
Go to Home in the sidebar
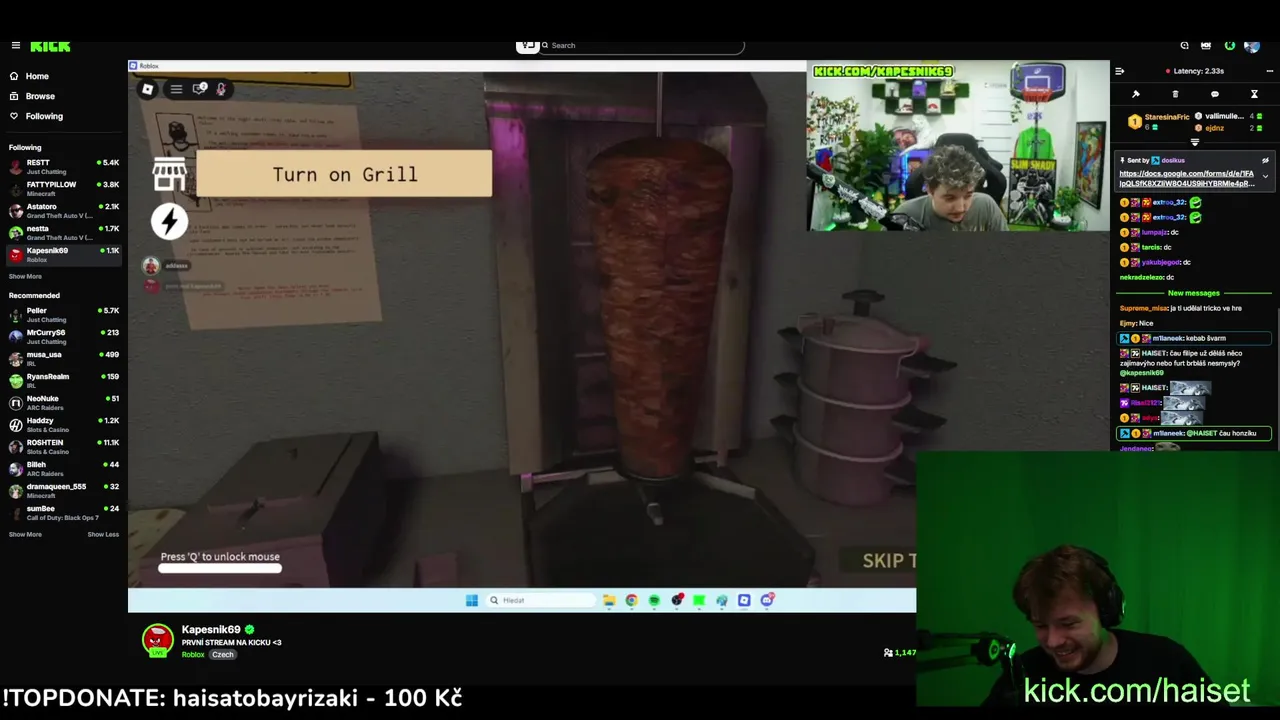pos(36,76)
